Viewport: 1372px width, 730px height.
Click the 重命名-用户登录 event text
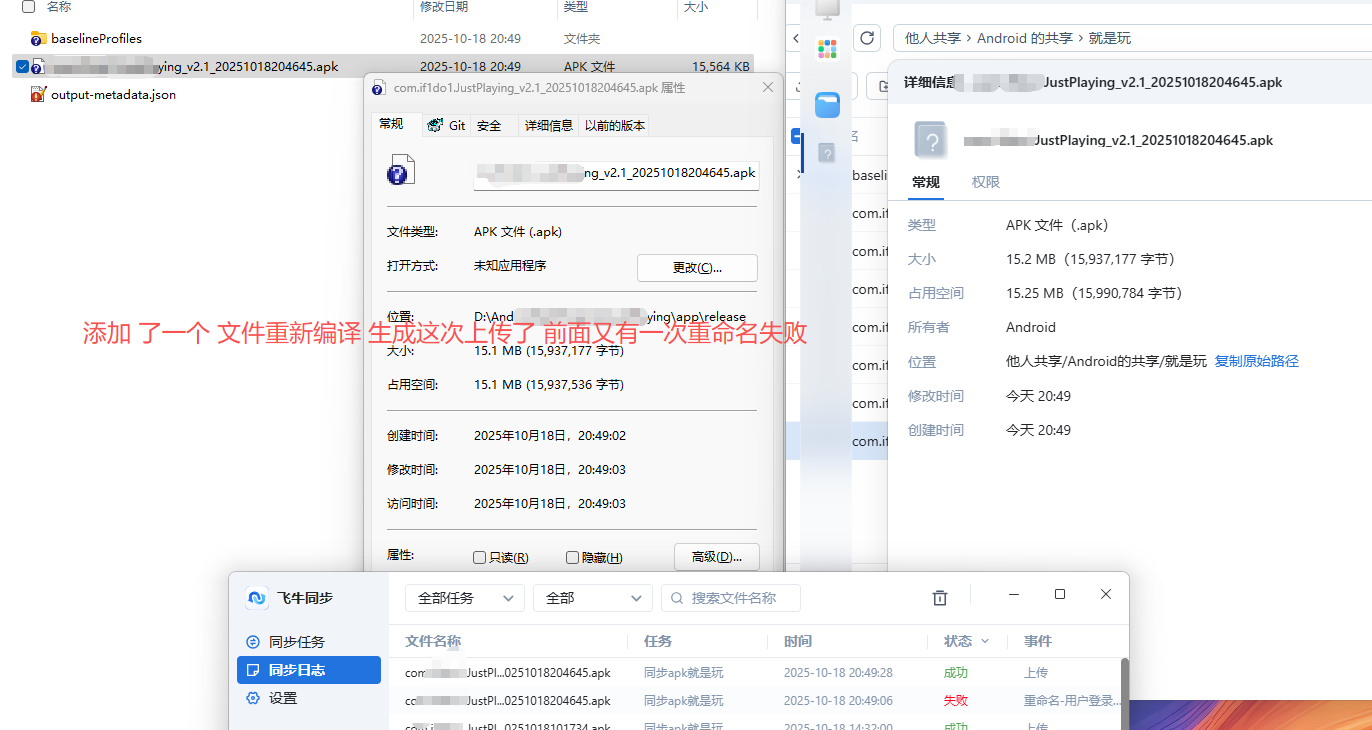(1072, 701)
